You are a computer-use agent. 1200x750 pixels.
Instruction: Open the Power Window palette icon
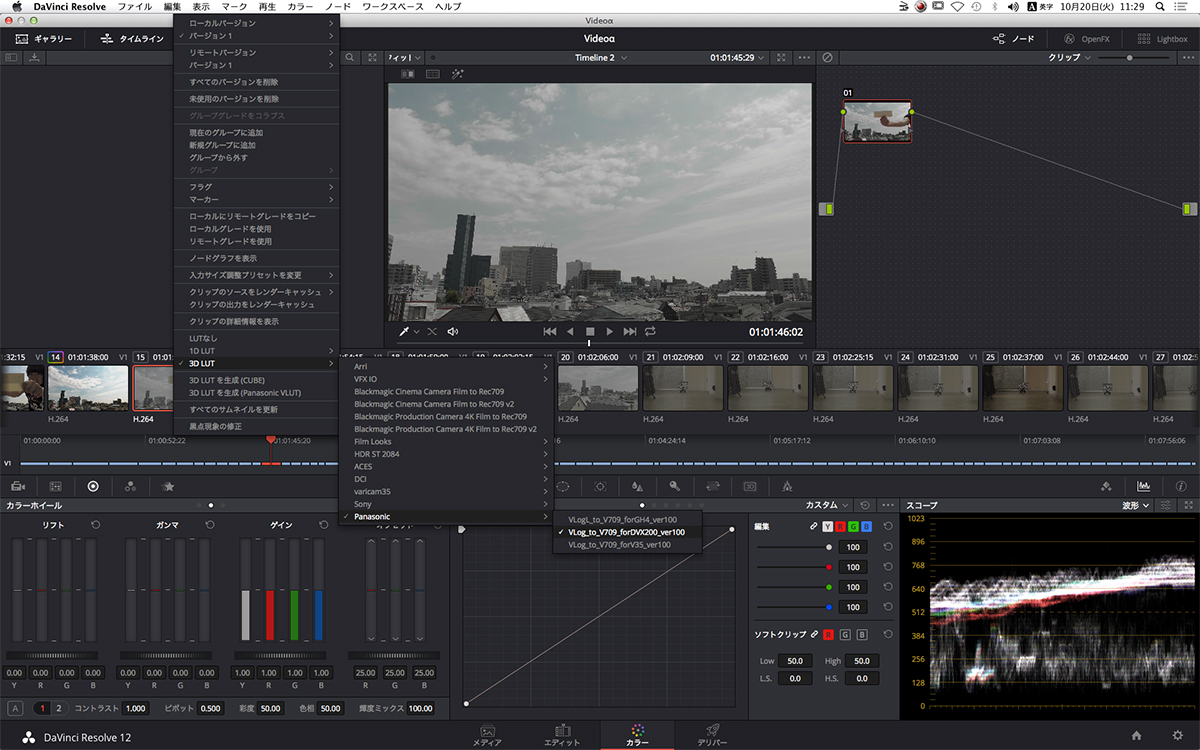point(563,486)
